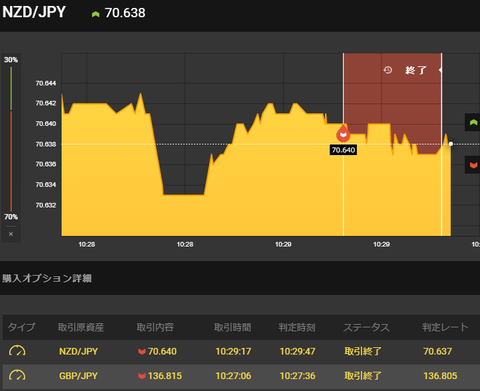This screenshot has height=391, width=480.
Task: Click the clock history icon next to 終了
Action: [388, 70]
